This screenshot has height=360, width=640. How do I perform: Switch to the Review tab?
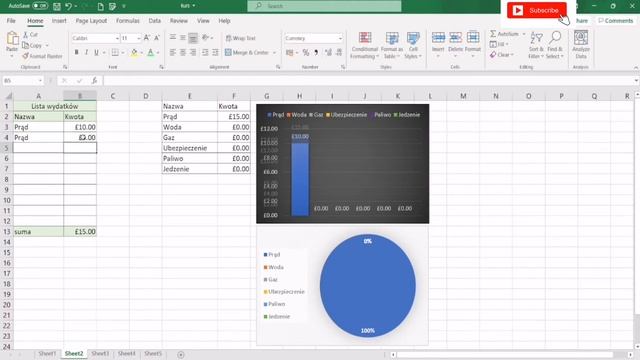(179, 21)
